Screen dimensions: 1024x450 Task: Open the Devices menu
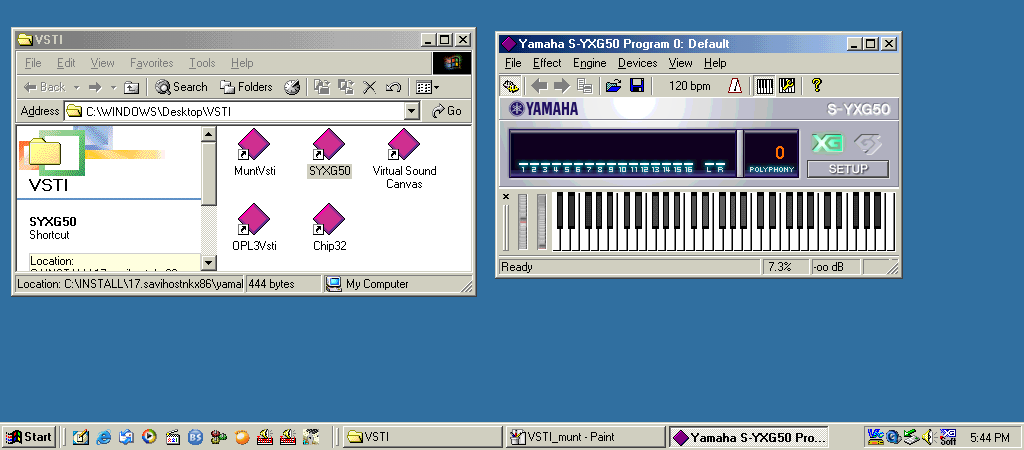(637, 63)
